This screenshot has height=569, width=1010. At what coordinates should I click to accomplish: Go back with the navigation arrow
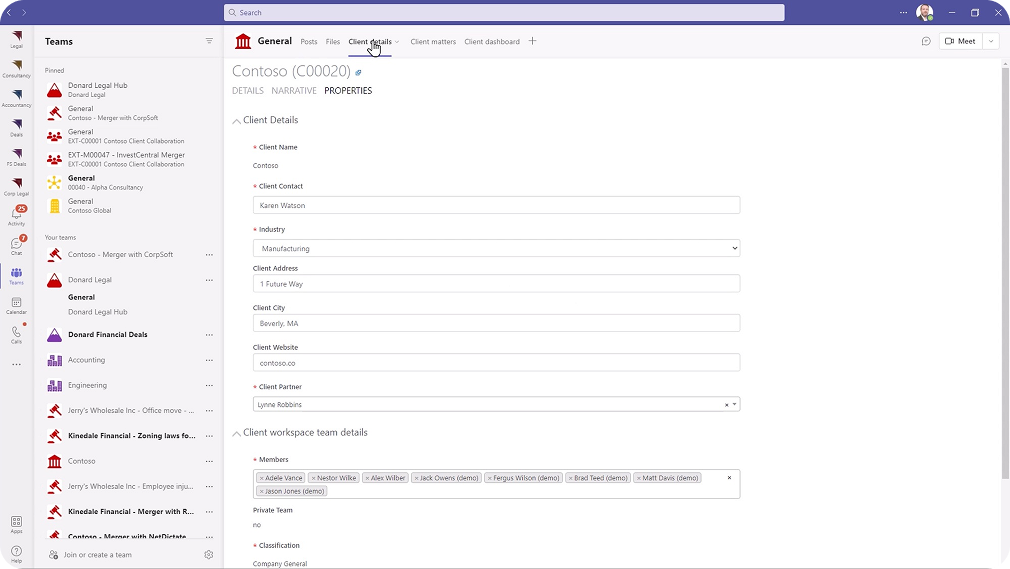pyautogui.click(x=9, y=12)
